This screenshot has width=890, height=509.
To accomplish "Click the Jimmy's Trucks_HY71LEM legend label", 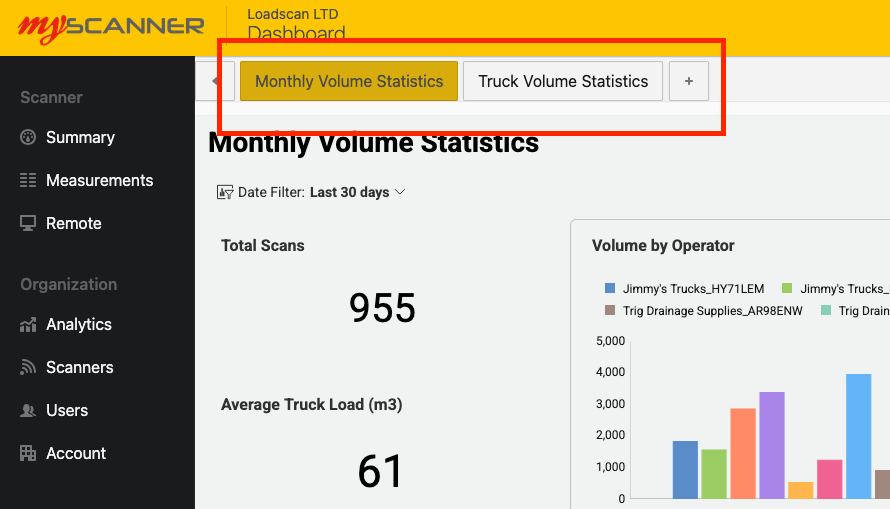I will click(694, 289).
